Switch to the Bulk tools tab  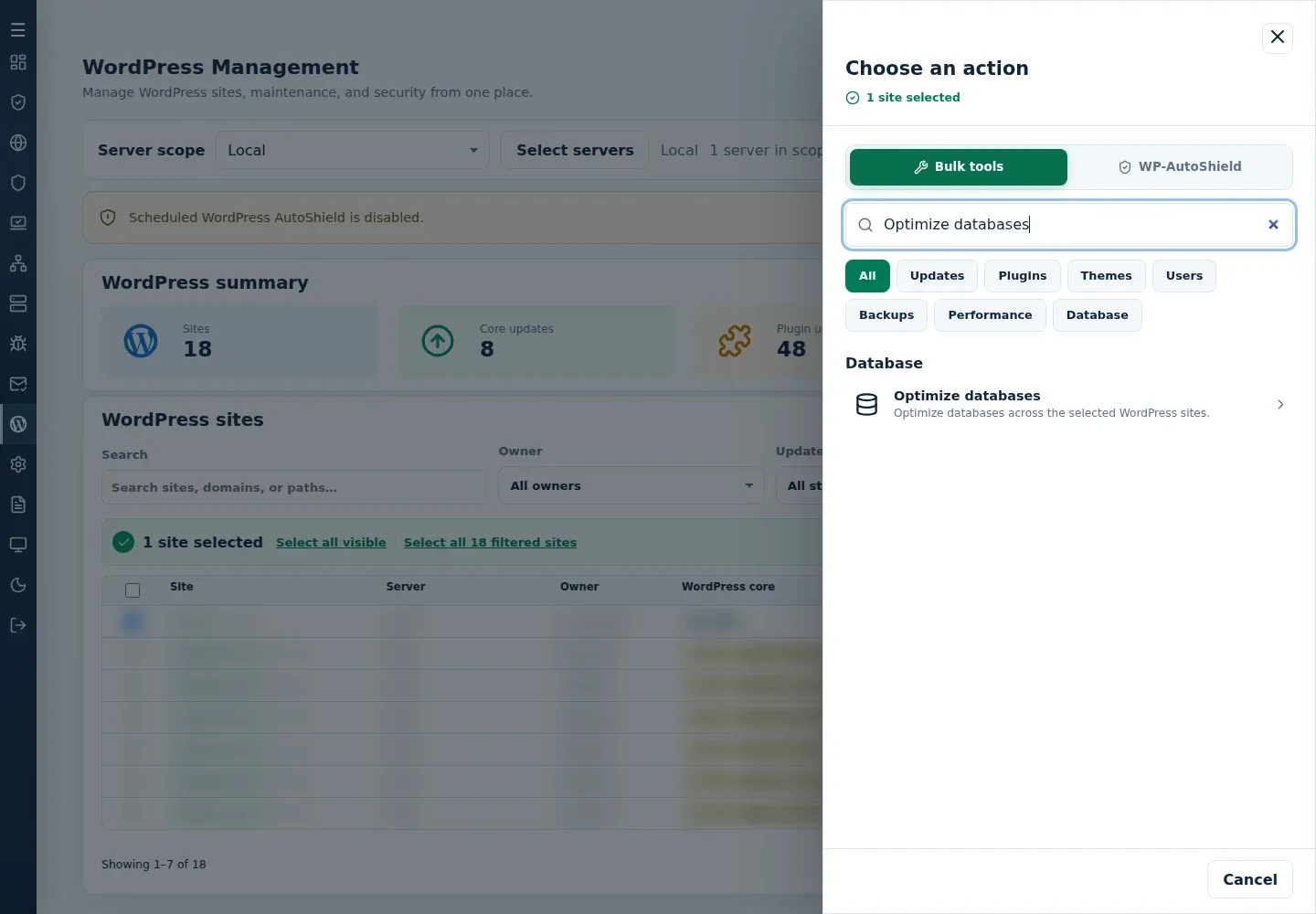(x=959, y=167)
